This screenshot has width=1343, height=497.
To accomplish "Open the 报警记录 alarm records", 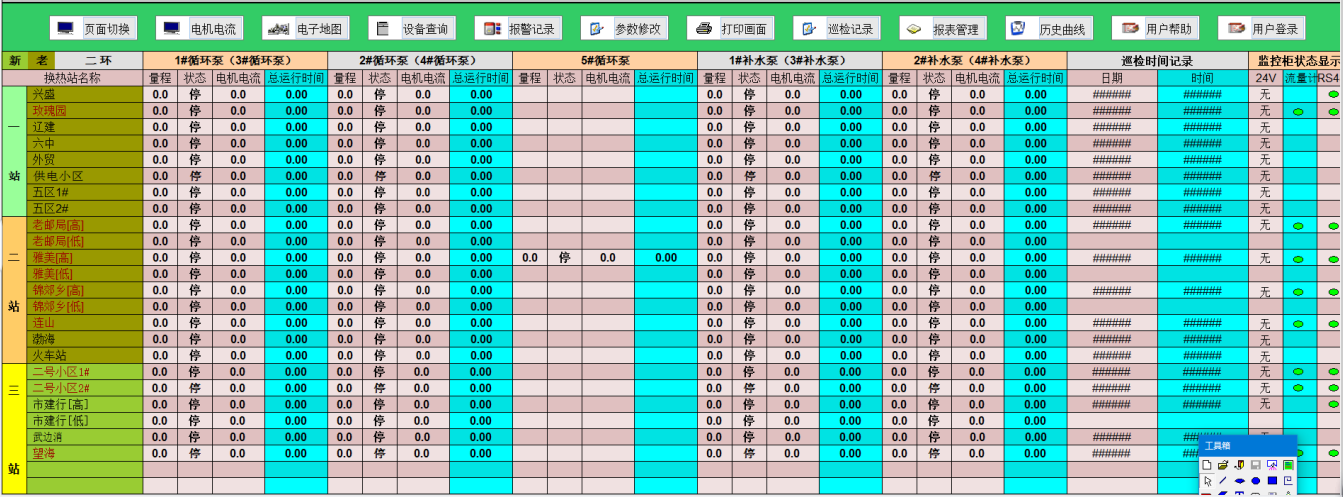I will click(518, 29).
